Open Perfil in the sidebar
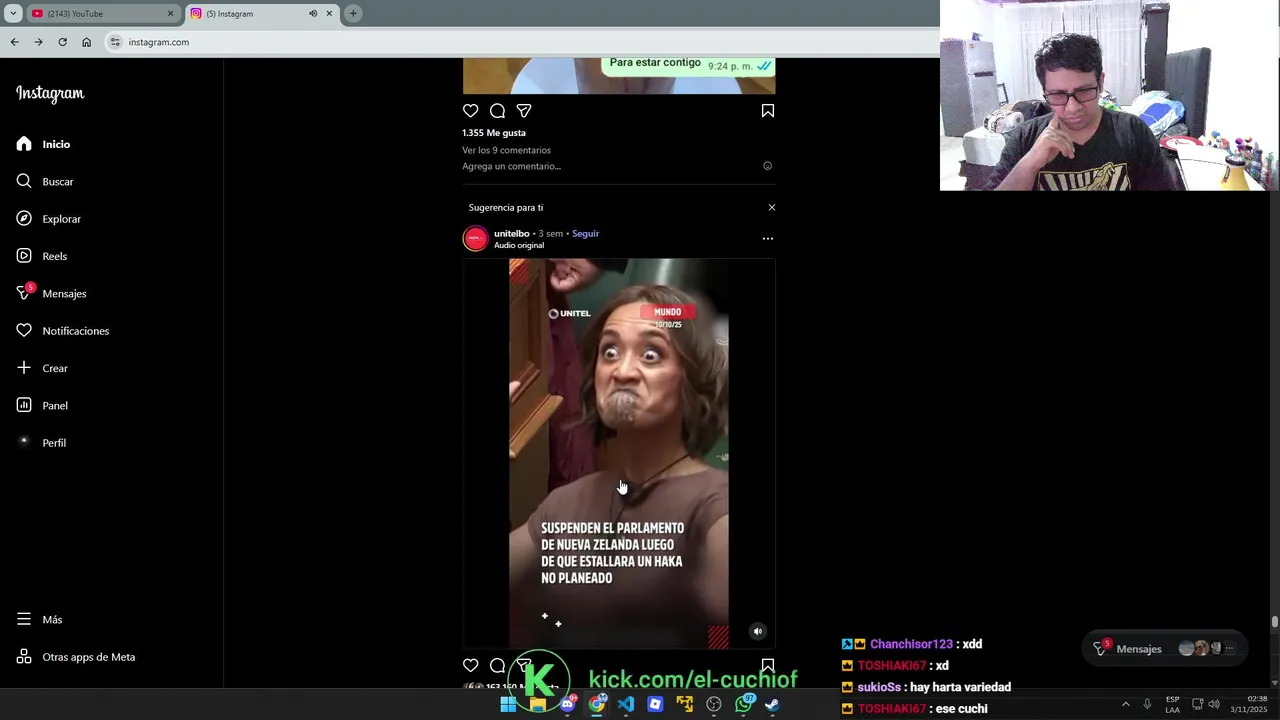Screen dimensions: 1280x720 [x=42, y=443]
